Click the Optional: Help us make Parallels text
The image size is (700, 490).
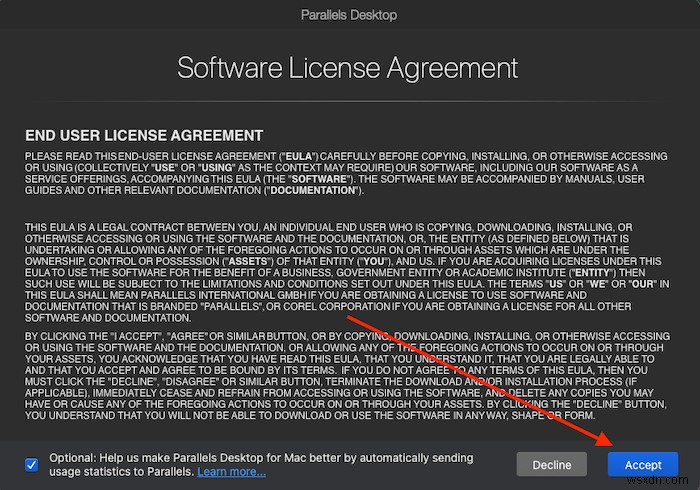(261, 465)
